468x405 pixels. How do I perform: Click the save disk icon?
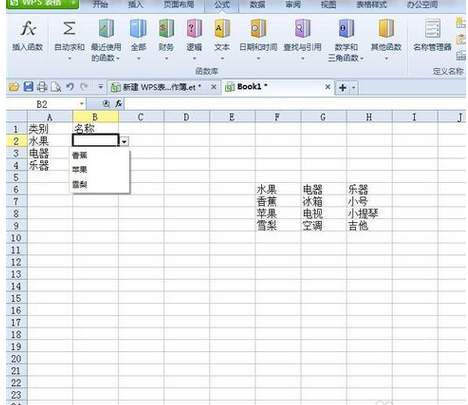(x=28, y=87)
